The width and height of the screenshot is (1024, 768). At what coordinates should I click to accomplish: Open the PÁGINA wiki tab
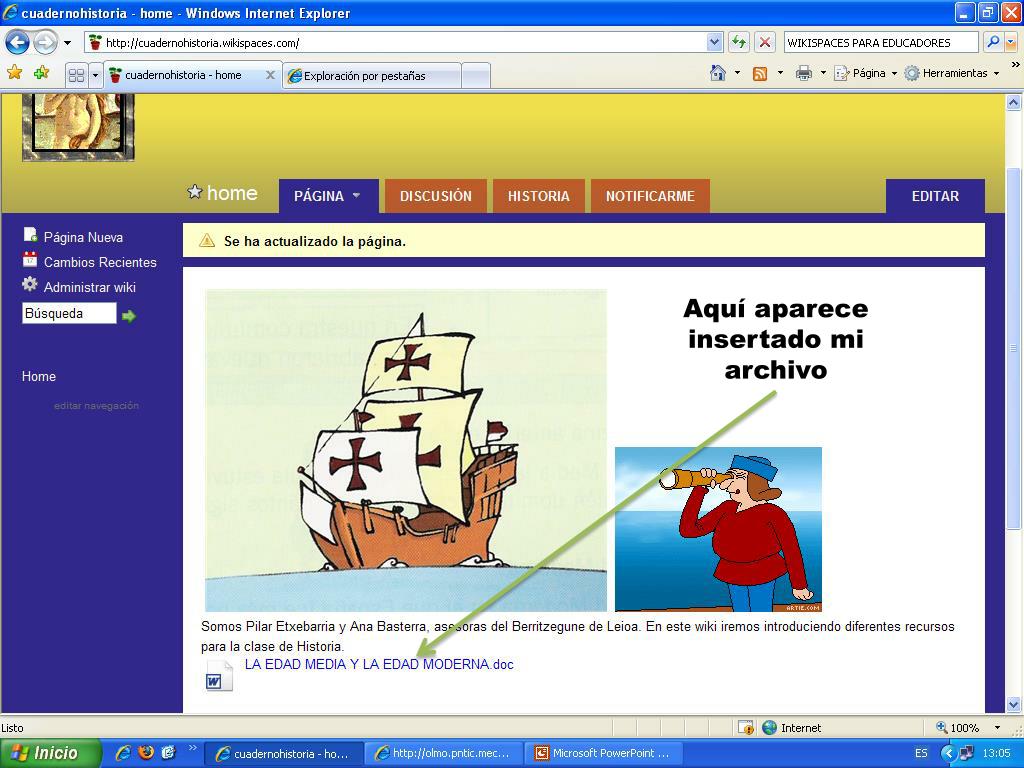(x=328, y=196)
